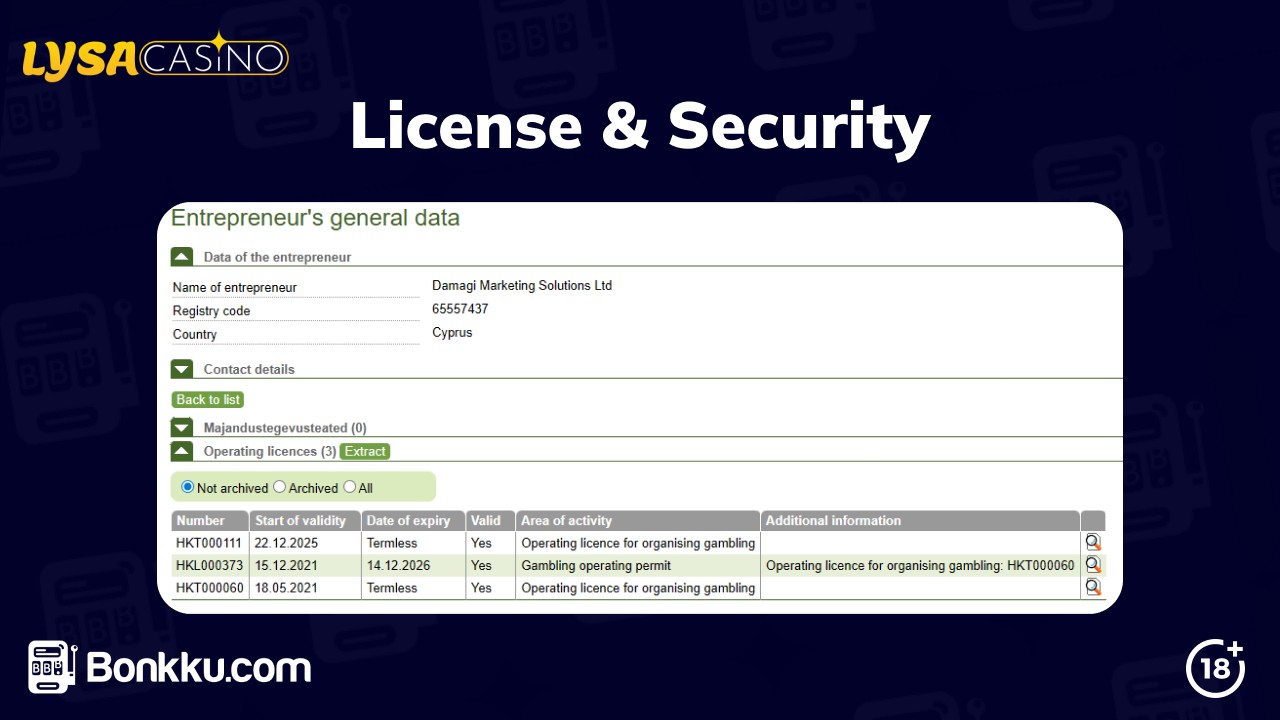Open details icon for licence HKT000060
Image resolution: width=1280 pixels, height=720 pixels.
click(x=1093, y=588)
